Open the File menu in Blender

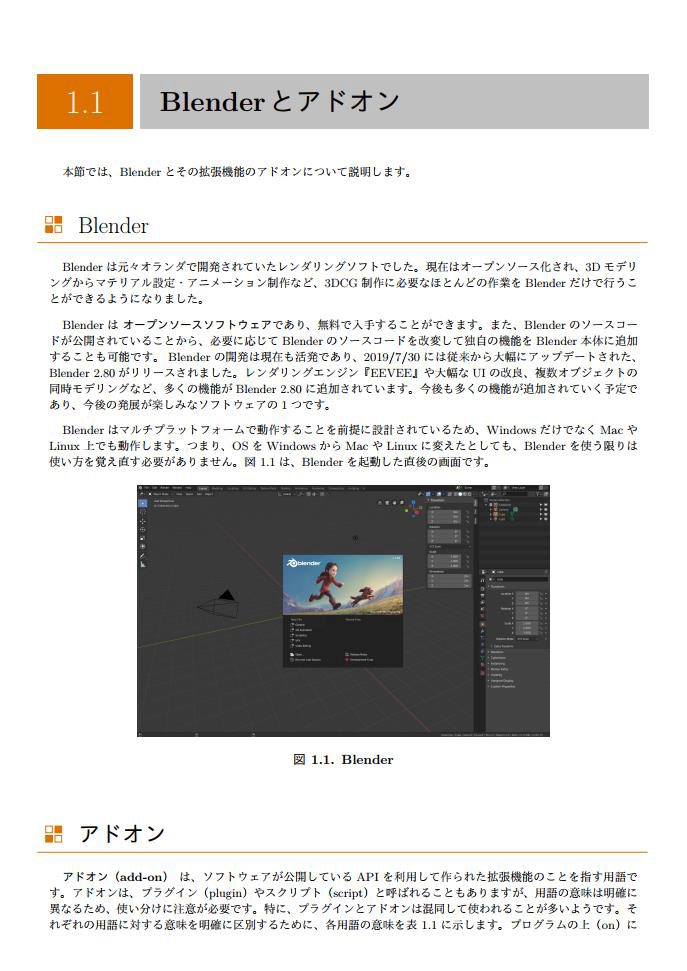tap(147, 488)
